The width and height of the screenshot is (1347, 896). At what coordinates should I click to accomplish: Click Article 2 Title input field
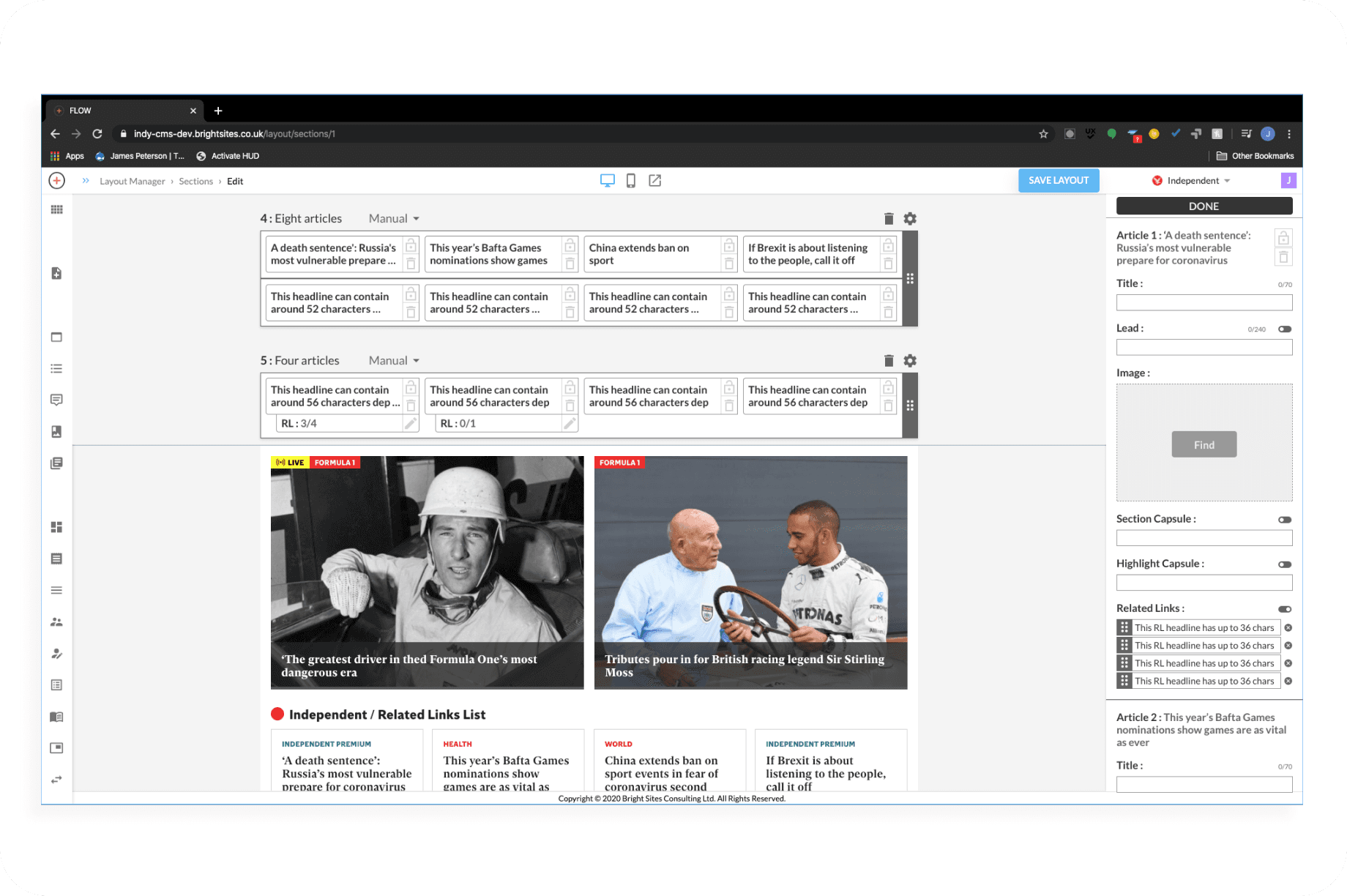[1204, 784]
